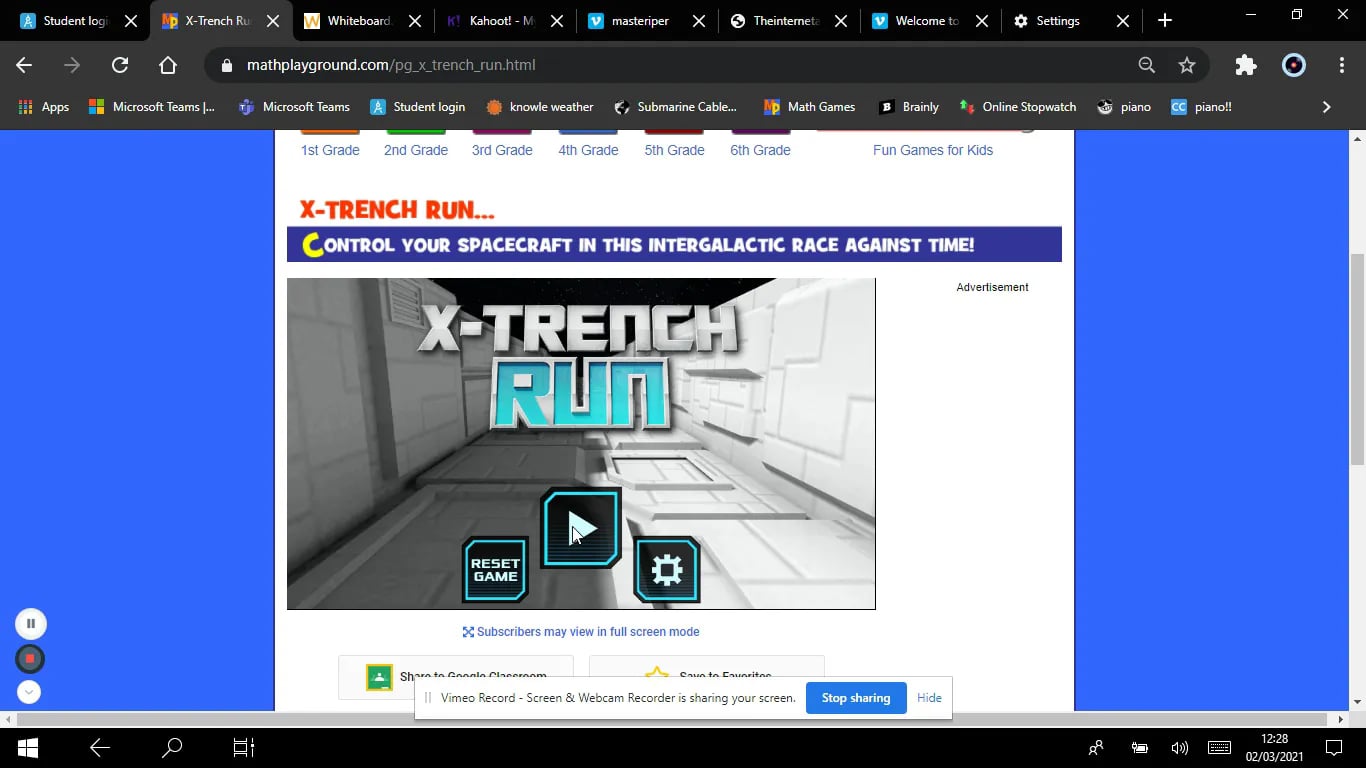
Task: Open the Brainly bookmark
Action: pos(909,107)
